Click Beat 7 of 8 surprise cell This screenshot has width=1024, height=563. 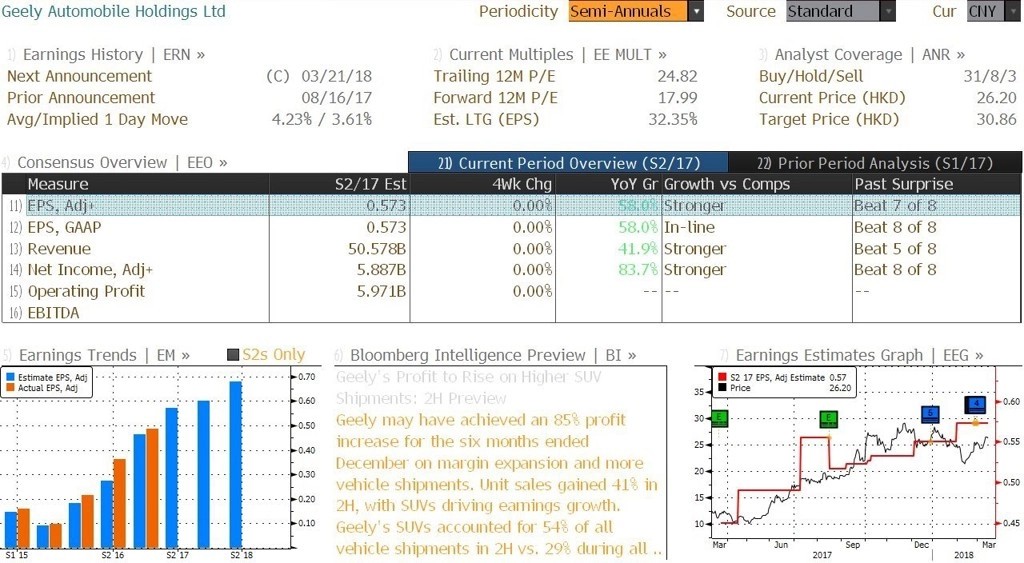pyautogui.click(x=895, y=206)
